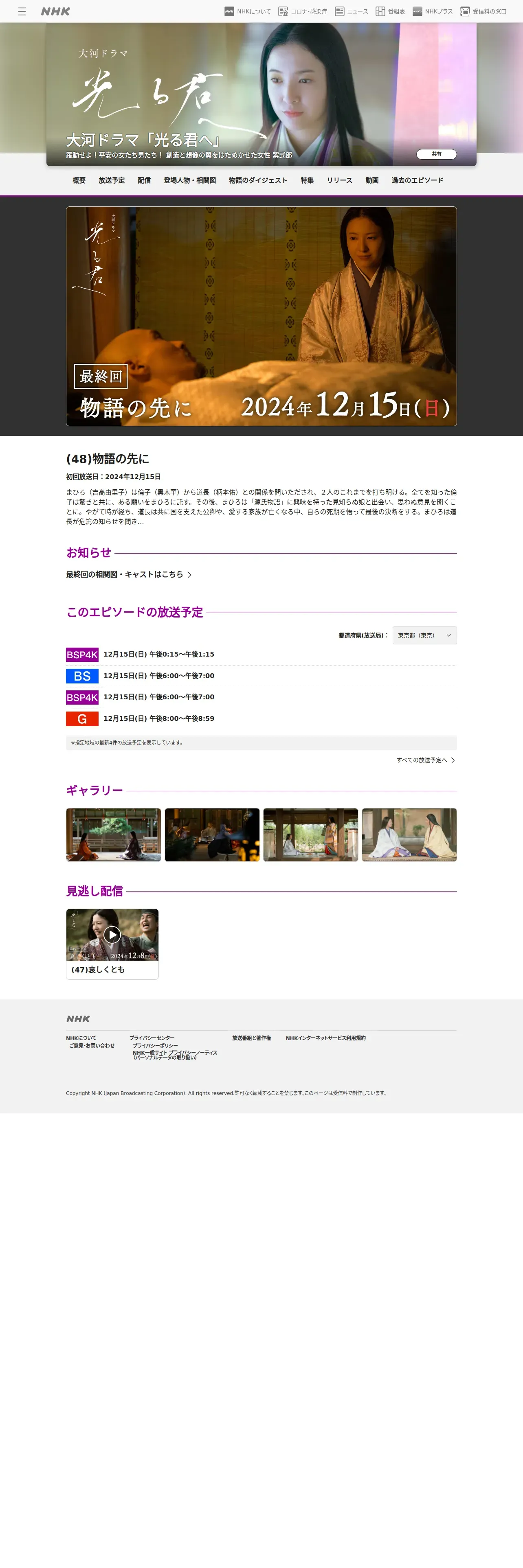Select the 概要 tab
This screenshot has height=1568, width=523.
79,181
